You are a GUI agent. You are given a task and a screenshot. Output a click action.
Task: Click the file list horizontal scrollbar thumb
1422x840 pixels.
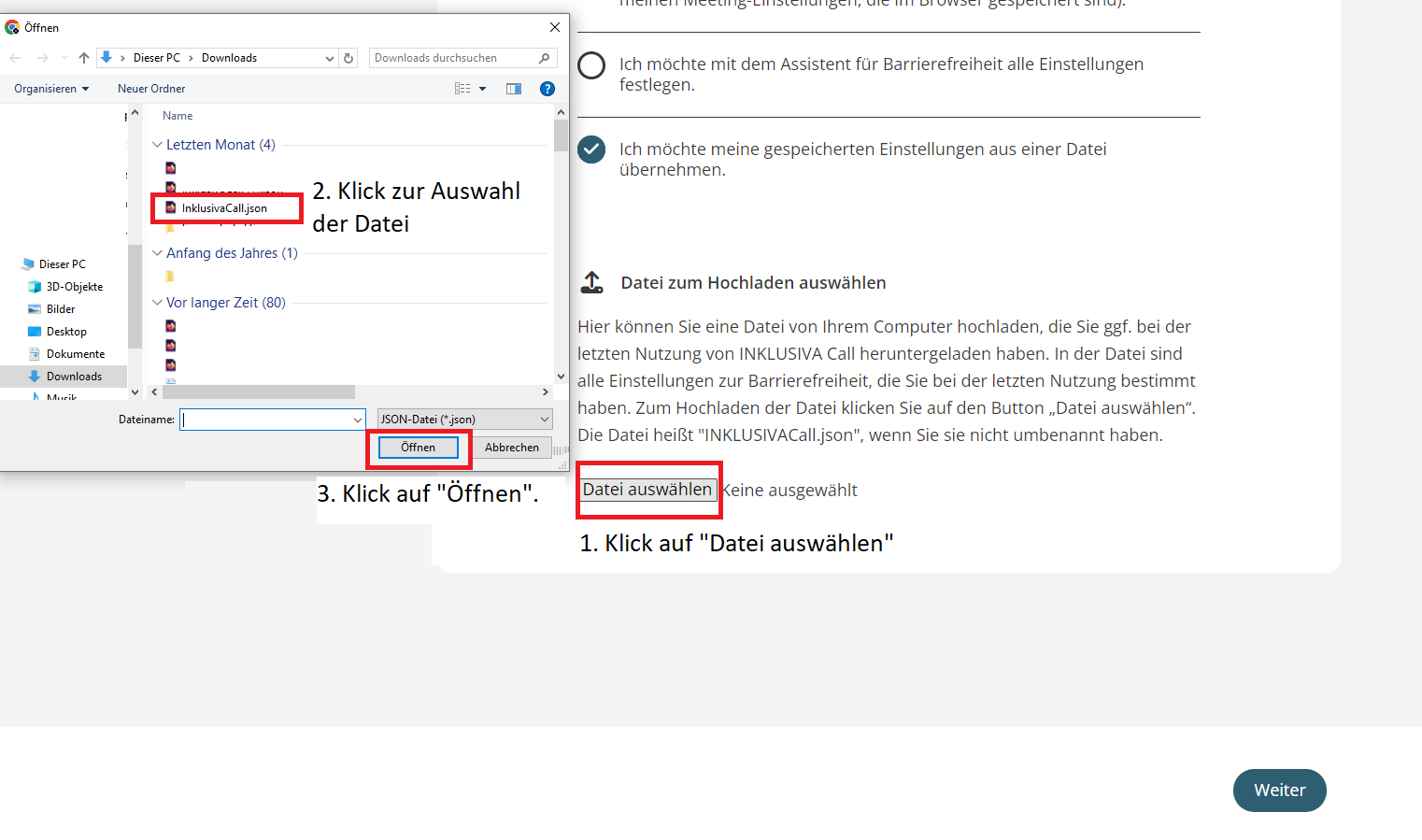(x=258, y=392)
